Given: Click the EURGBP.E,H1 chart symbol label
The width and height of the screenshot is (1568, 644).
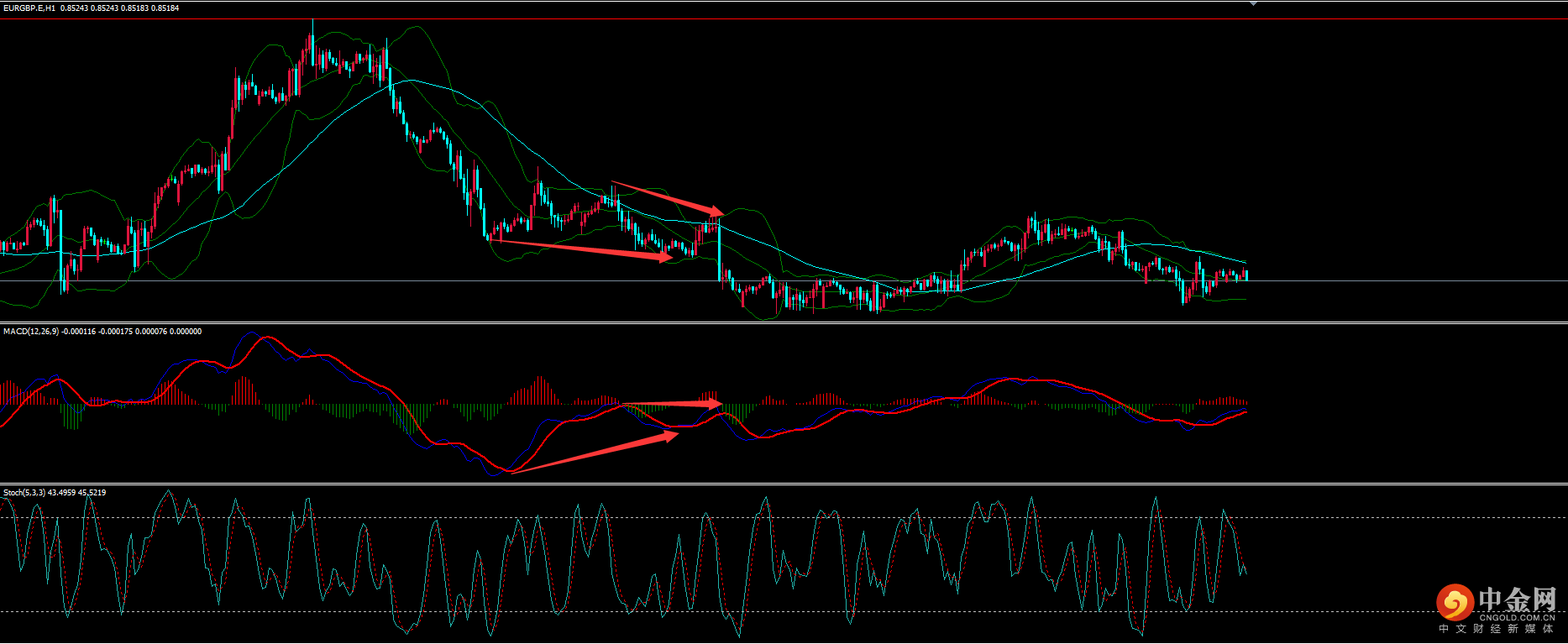Looking at the screenshot, I should click(29, 8).
